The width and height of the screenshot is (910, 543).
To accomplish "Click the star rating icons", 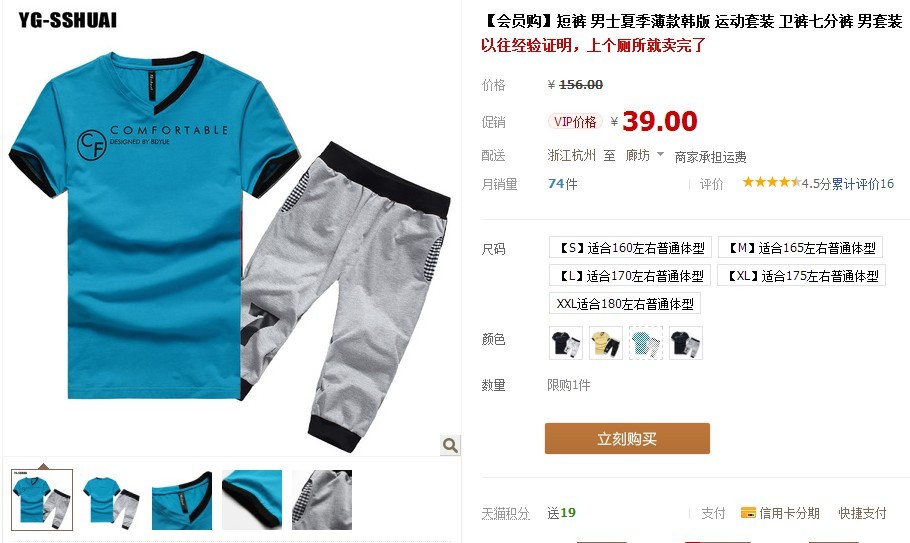I will tap(771, 183).
